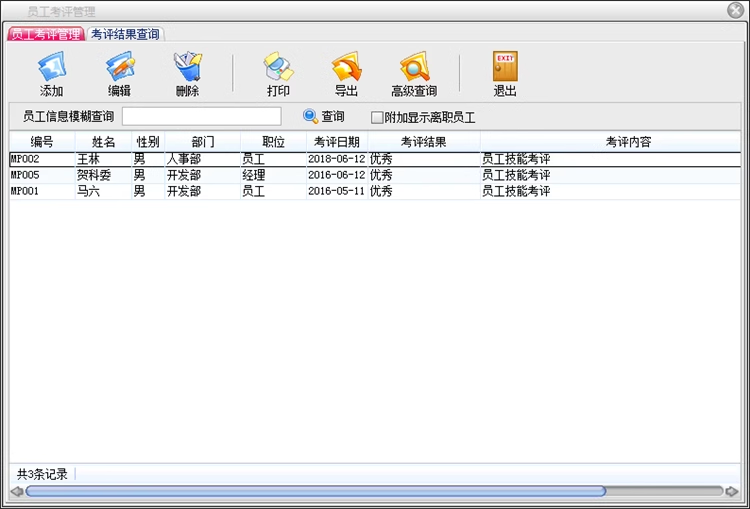Sort by 考评内容 column header
Viewport: 750px width, 509px height.
pos(610,142)
